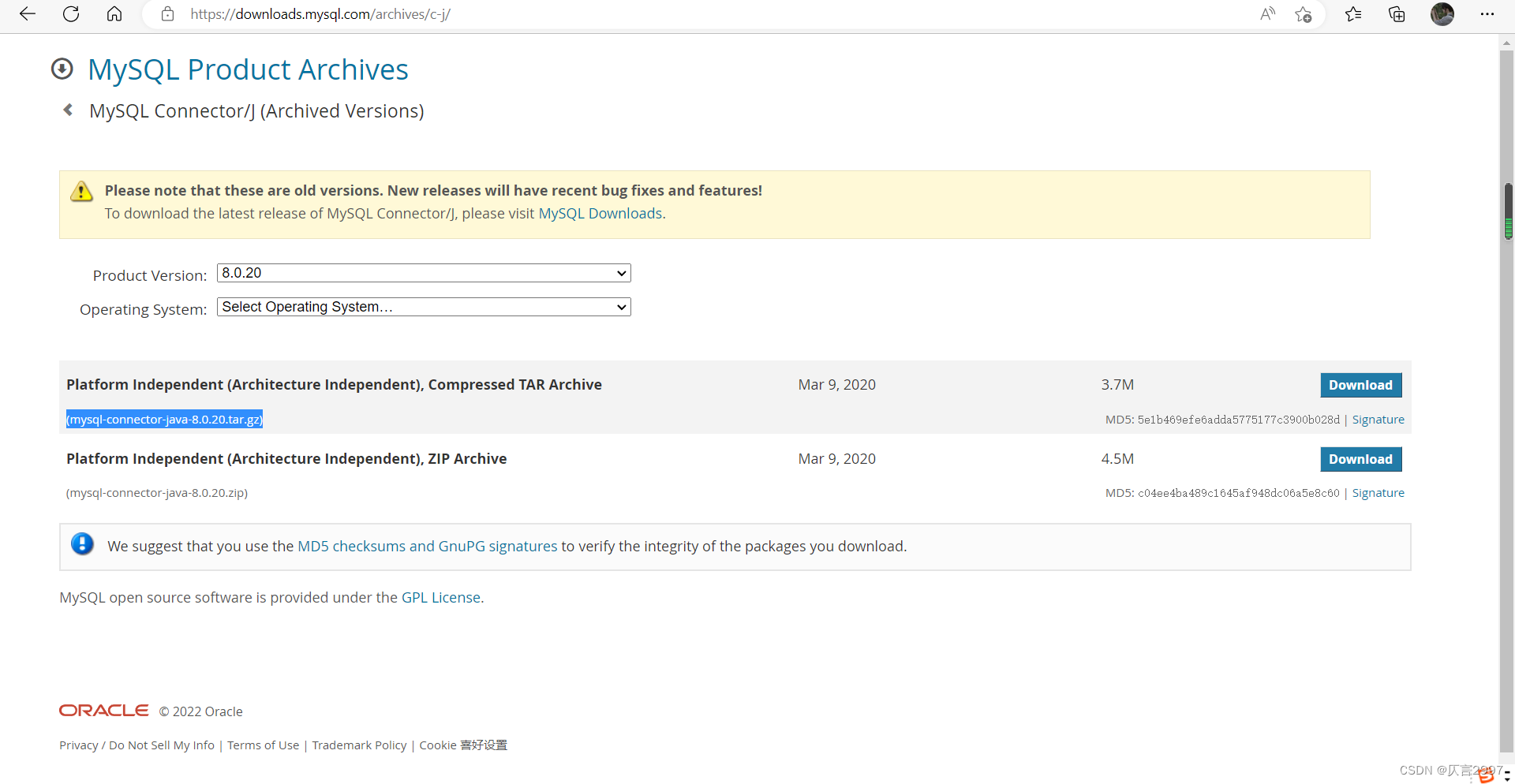The image size is (1515, 784).
Task: Open the Product Version dropdown
Action: (423, 273)
